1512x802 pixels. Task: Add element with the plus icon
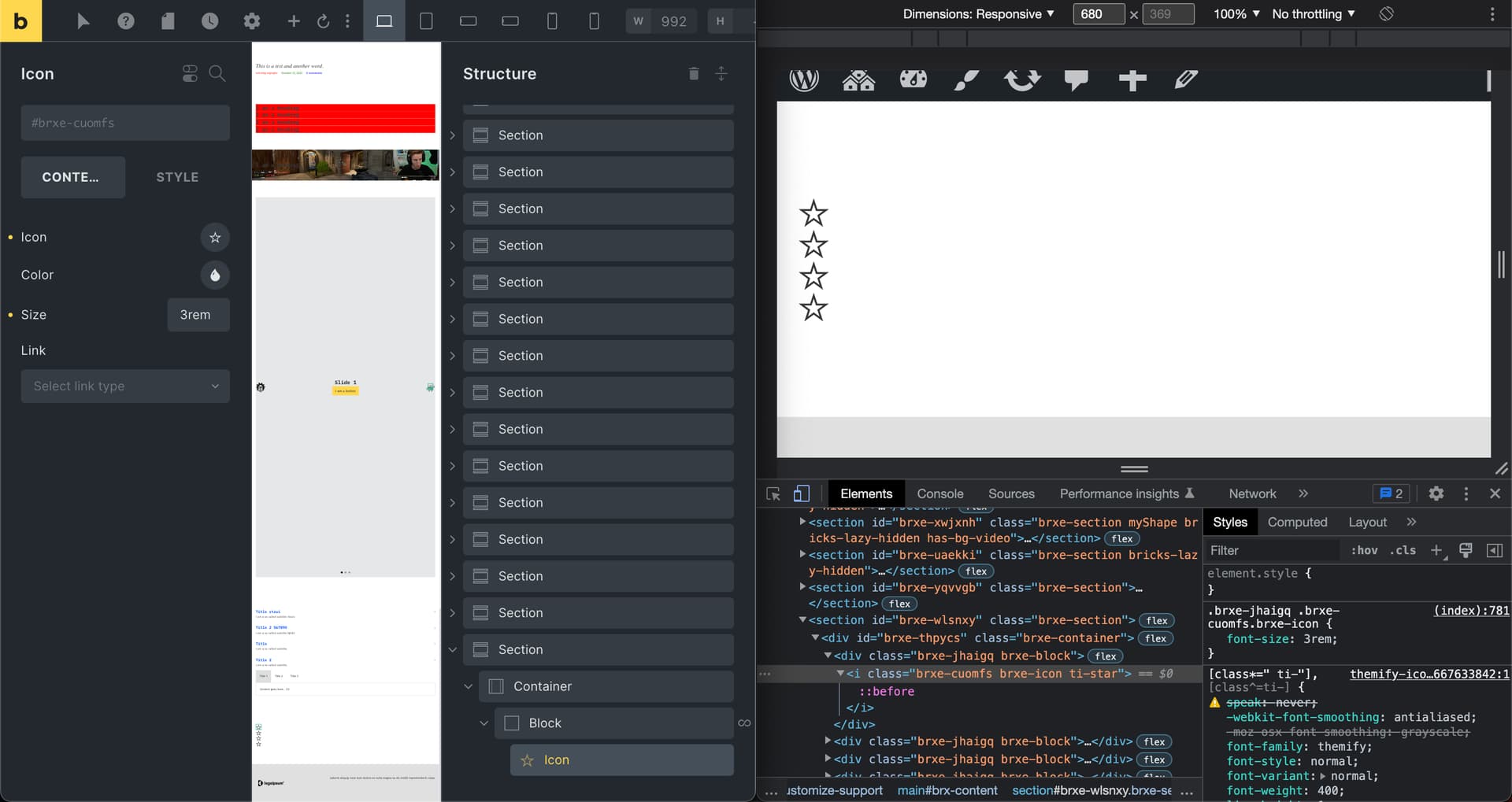click(x=294, y=21)
